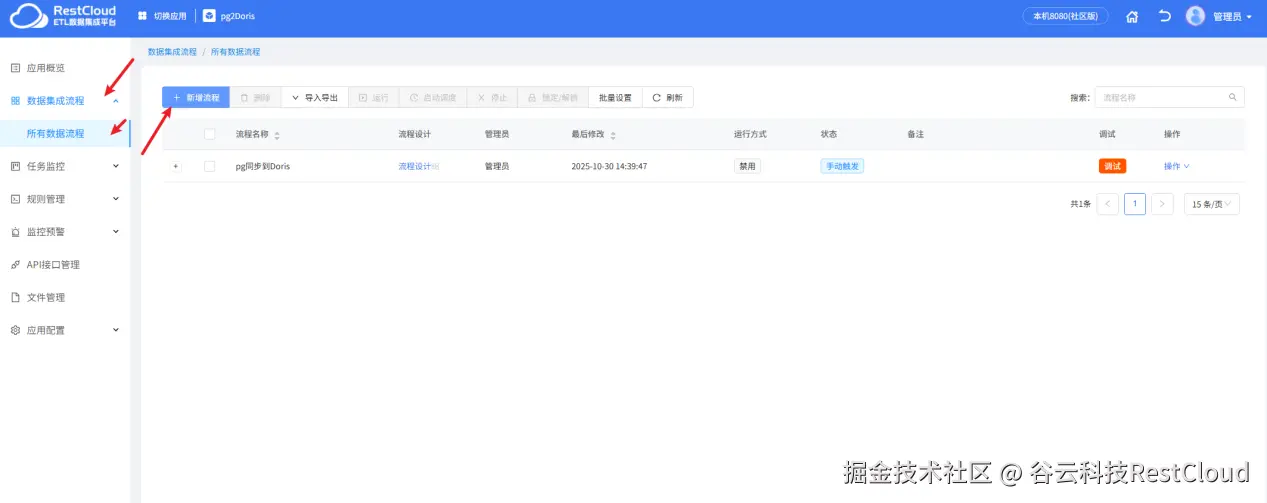The height and width of the screenshot is (503, 1267).
Task: Expand the 监控预警 menu chevron
Action: tap(116, 232)
